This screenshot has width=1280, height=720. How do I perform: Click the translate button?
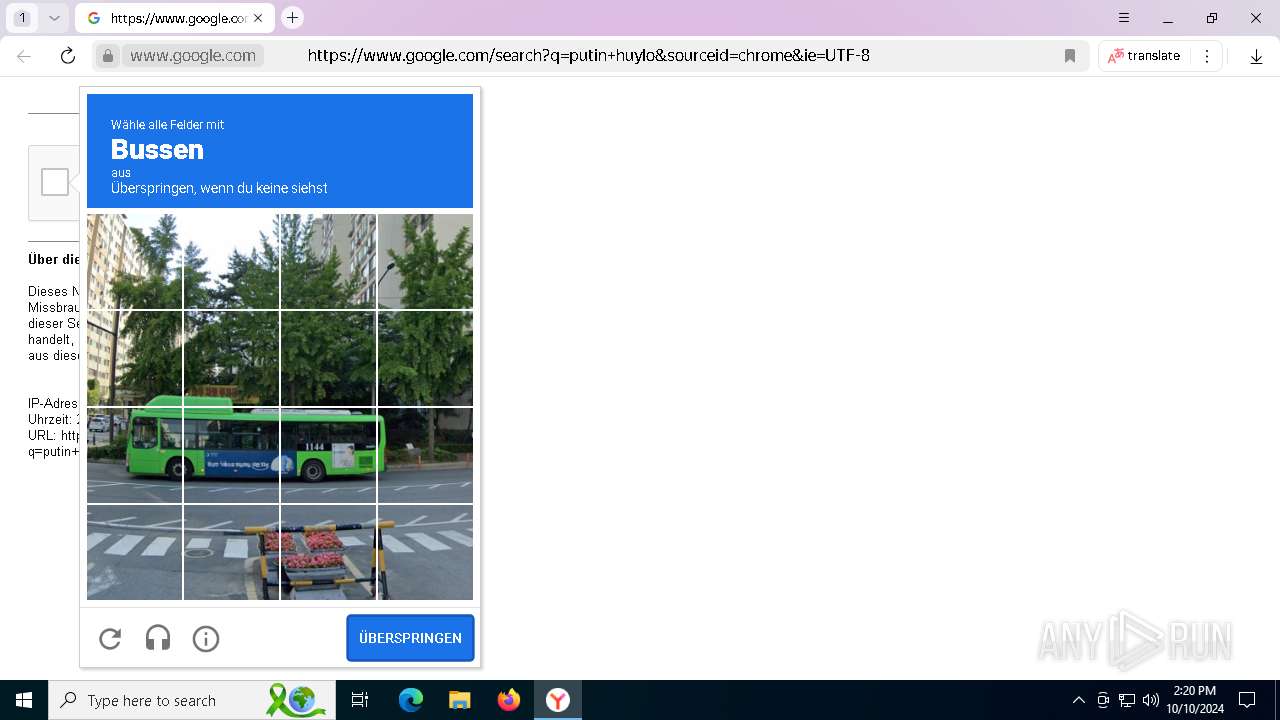1144,56
